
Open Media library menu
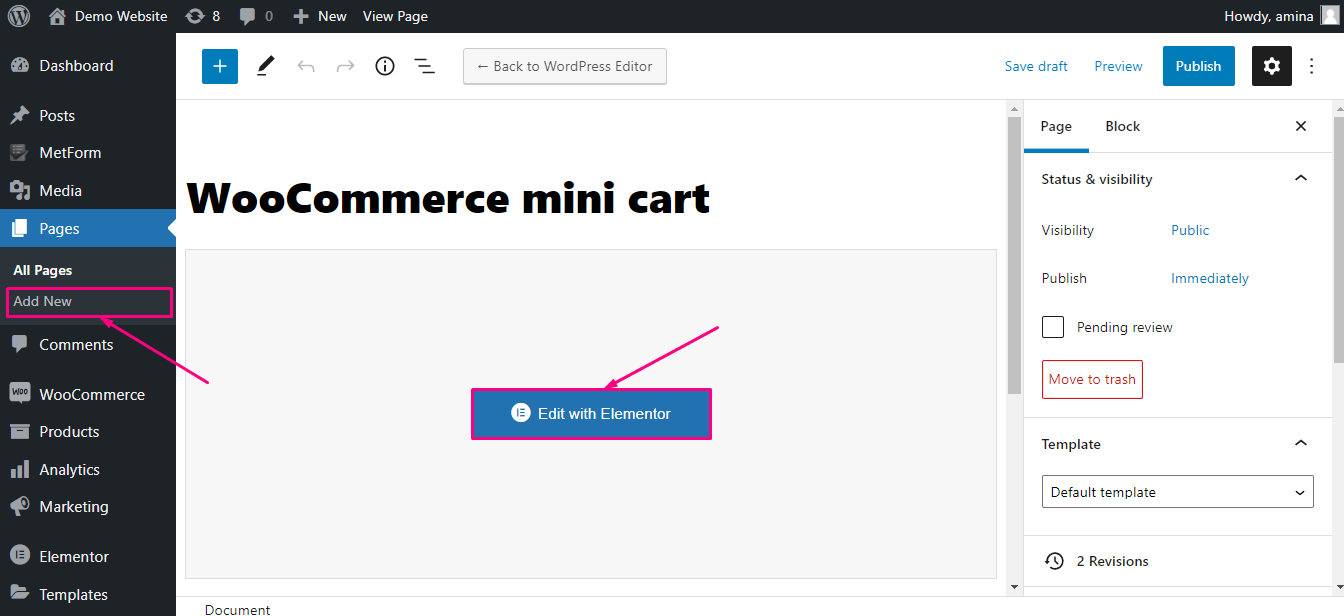point(88,191)
